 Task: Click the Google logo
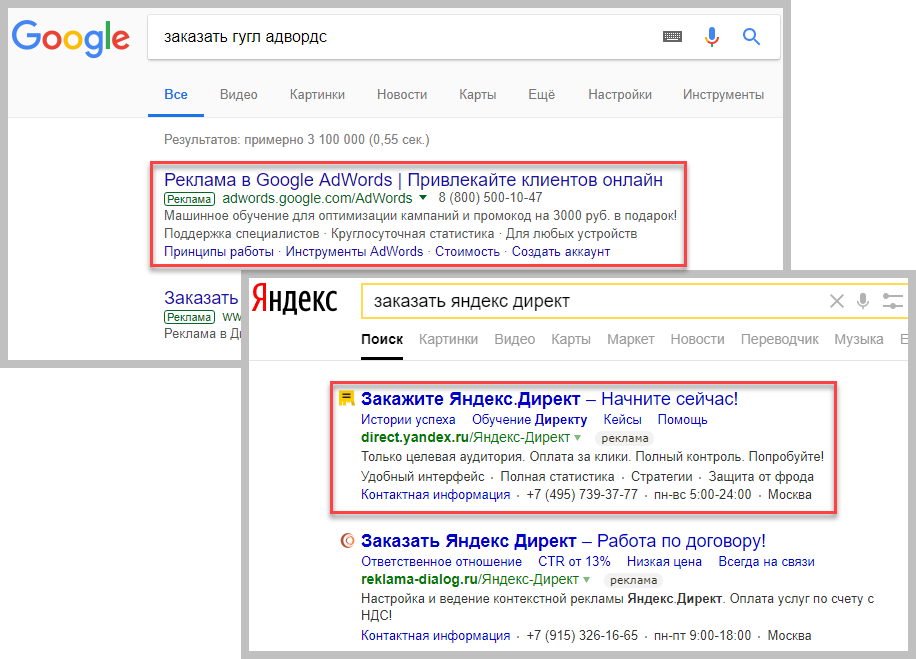pyautogui.click(x=70, y=37)
